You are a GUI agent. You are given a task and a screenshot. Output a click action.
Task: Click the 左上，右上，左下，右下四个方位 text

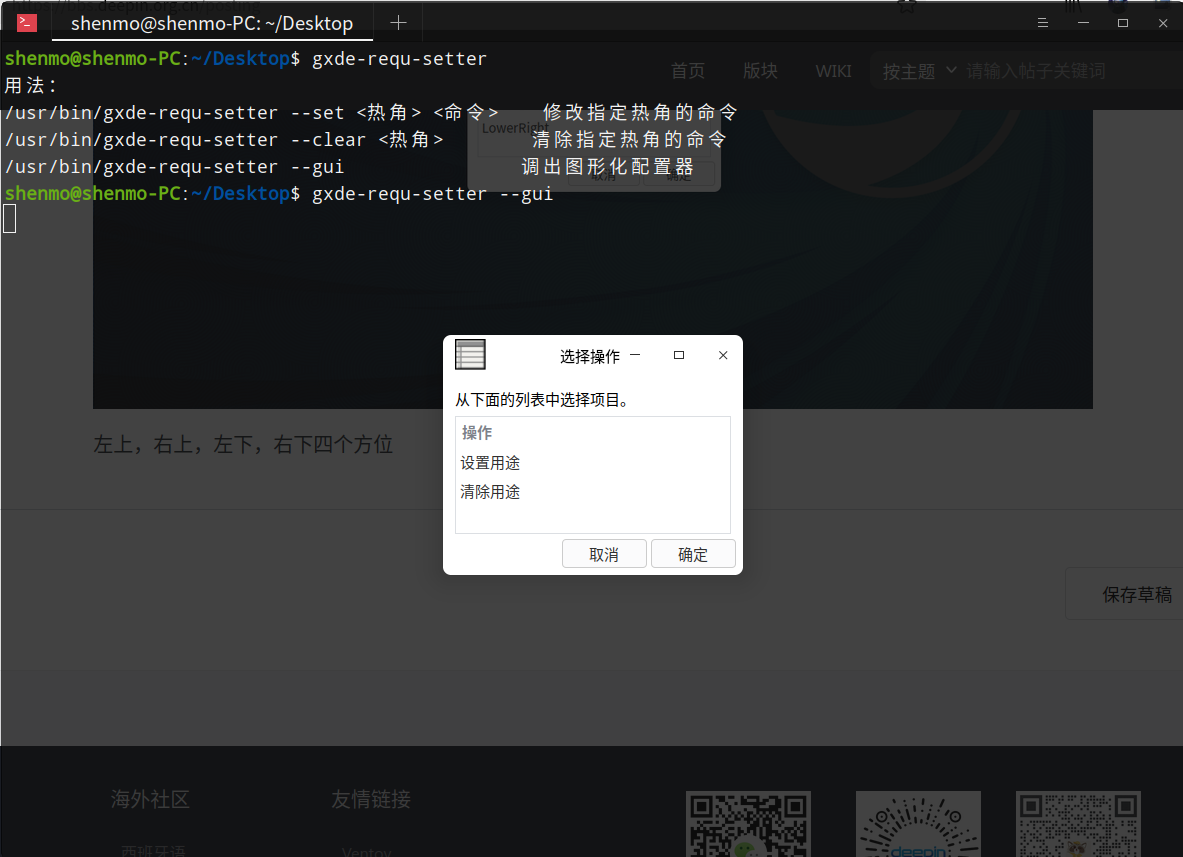pos(243,444)
